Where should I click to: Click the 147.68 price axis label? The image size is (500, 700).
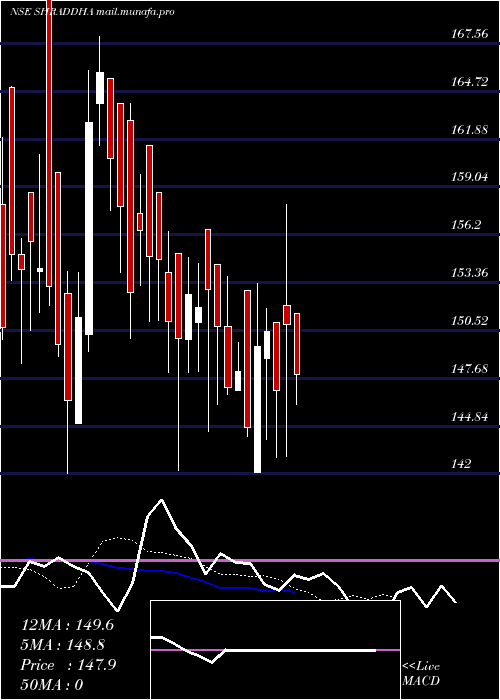470,369
